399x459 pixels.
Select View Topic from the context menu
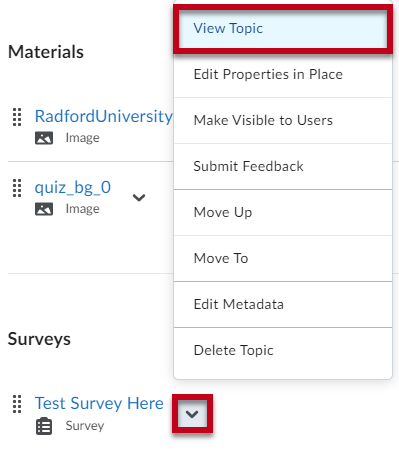(283, 29)
